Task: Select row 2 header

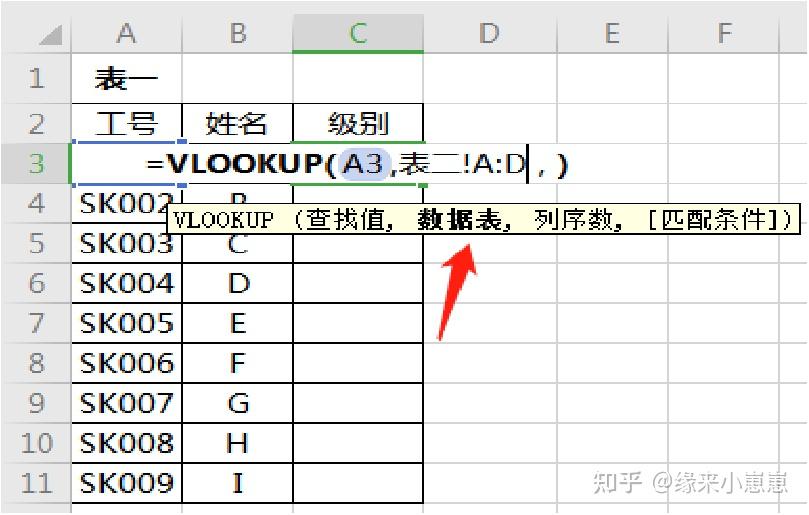Action: (x=36, y=124)
